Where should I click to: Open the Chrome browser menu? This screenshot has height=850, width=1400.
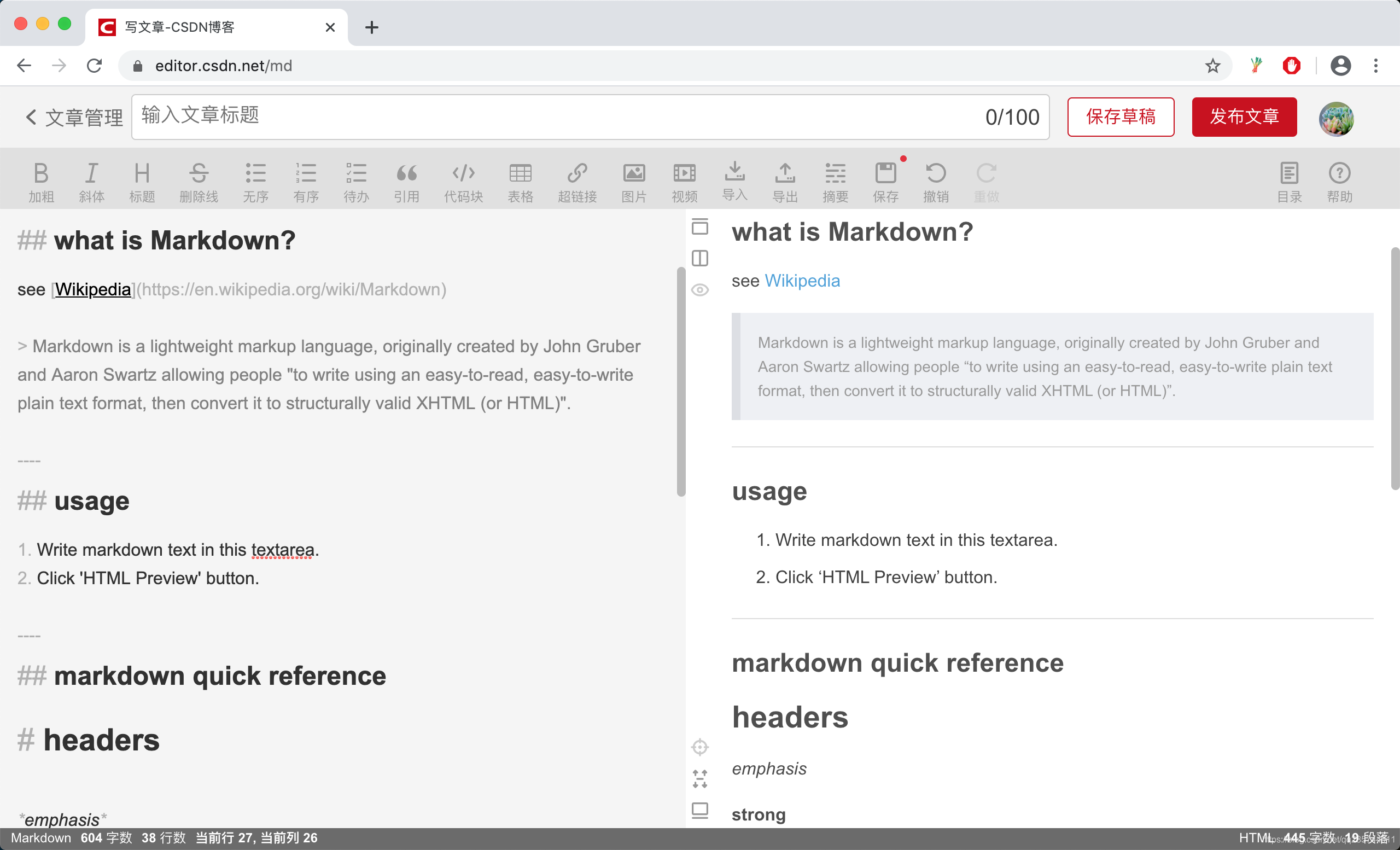coord(1375,65)
